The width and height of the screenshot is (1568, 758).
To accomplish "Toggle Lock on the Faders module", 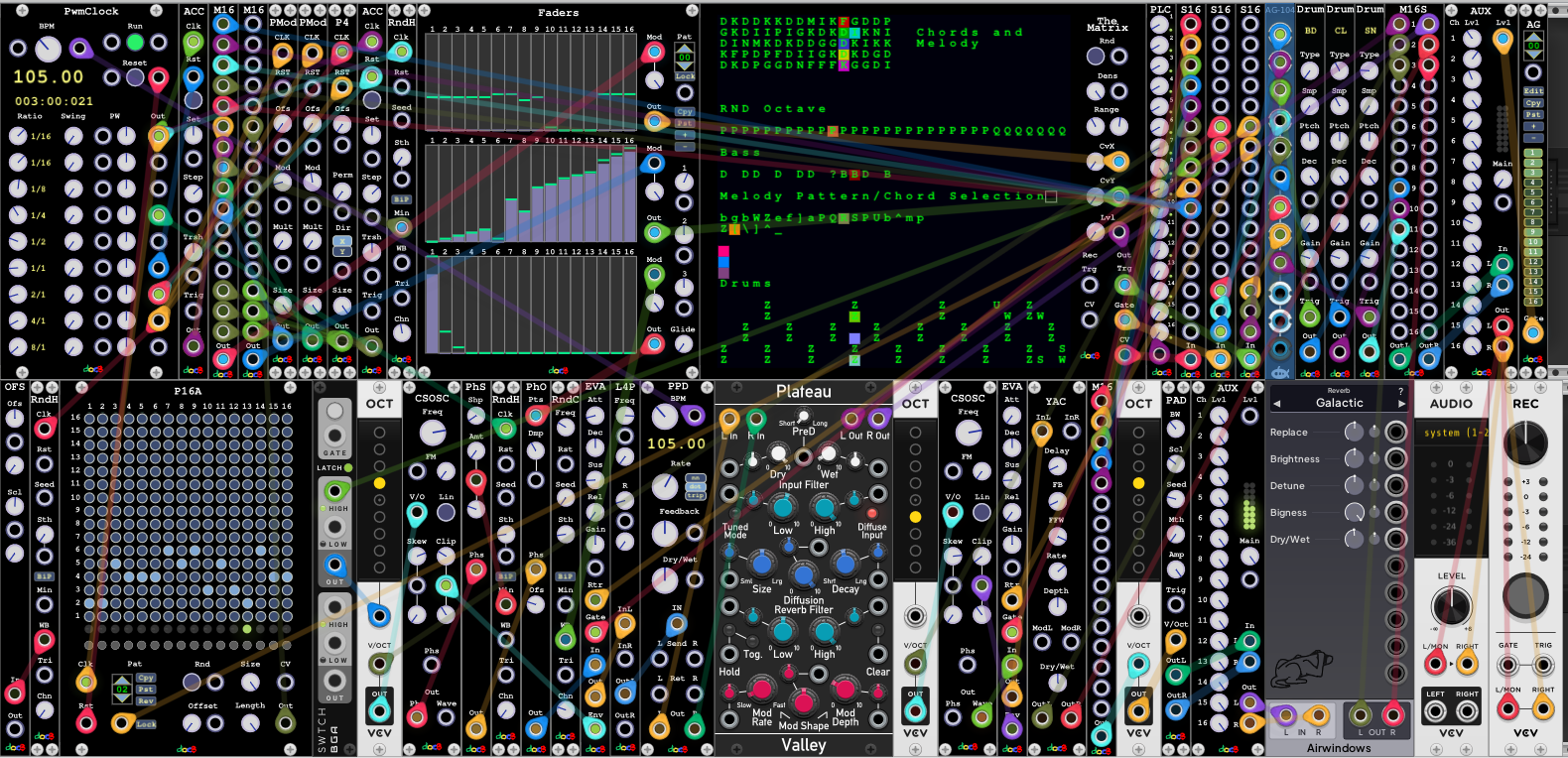I will [685, 76].
